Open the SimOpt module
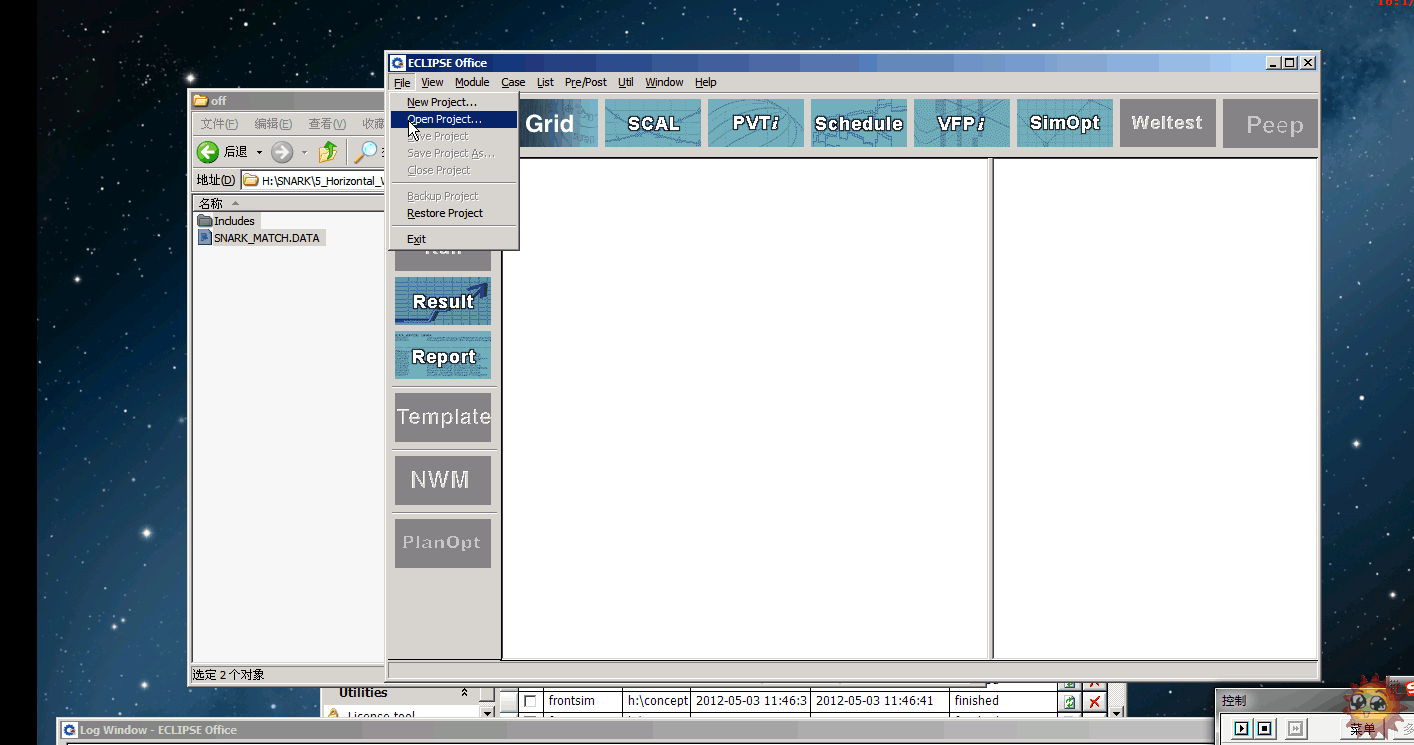The height and width of the screenshot is (745, 1414). pyautogui.click(x=1065, y=123)
